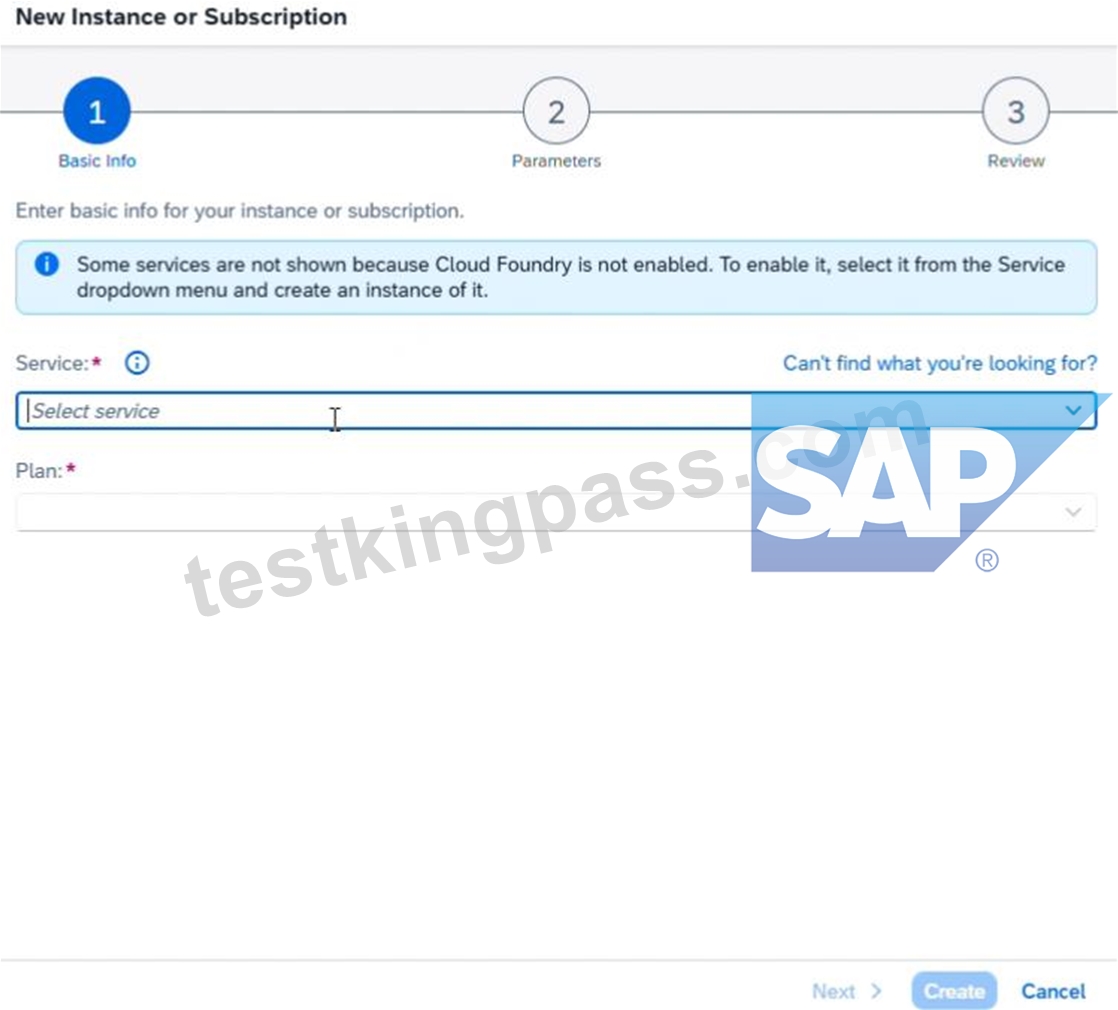Image resolution: width=1118 pixels, height=1010 pixels.
Task: Switch to the Basic Info step label
Action: click(97, 161)
